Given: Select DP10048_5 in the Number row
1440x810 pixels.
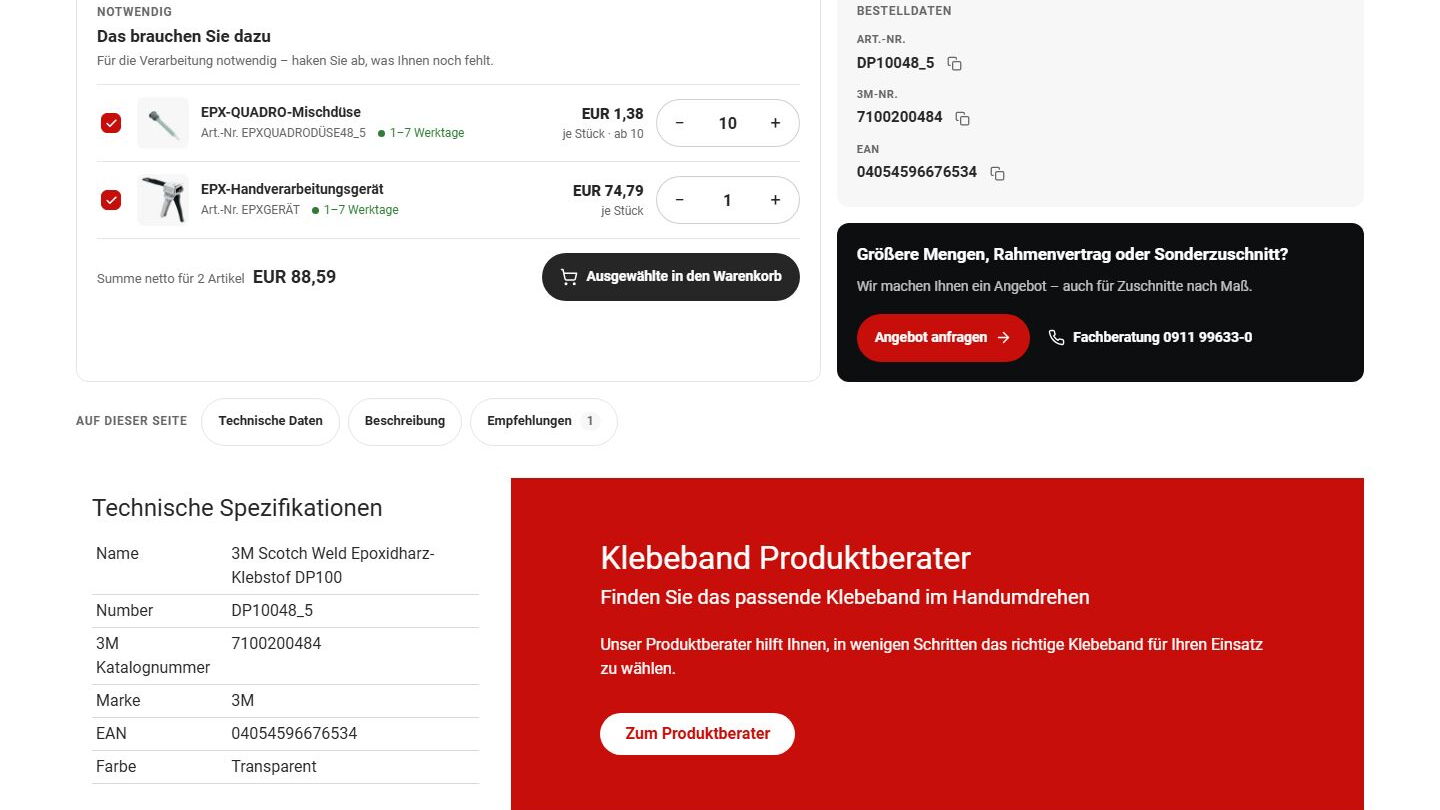Looking at the screenshot, I should (x=272, y=611).
